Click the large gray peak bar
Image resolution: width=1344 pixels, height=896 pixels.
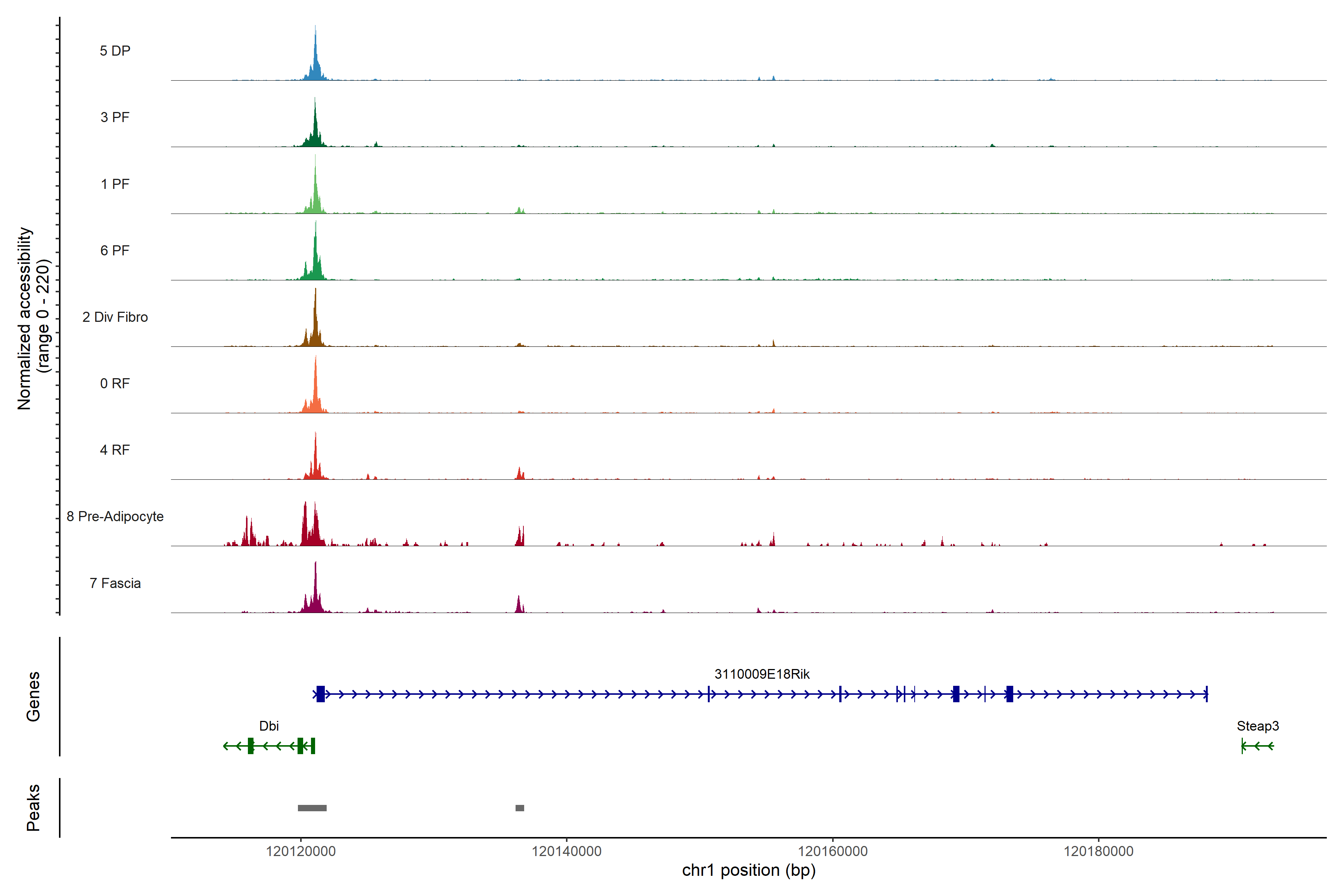[312, 808]
